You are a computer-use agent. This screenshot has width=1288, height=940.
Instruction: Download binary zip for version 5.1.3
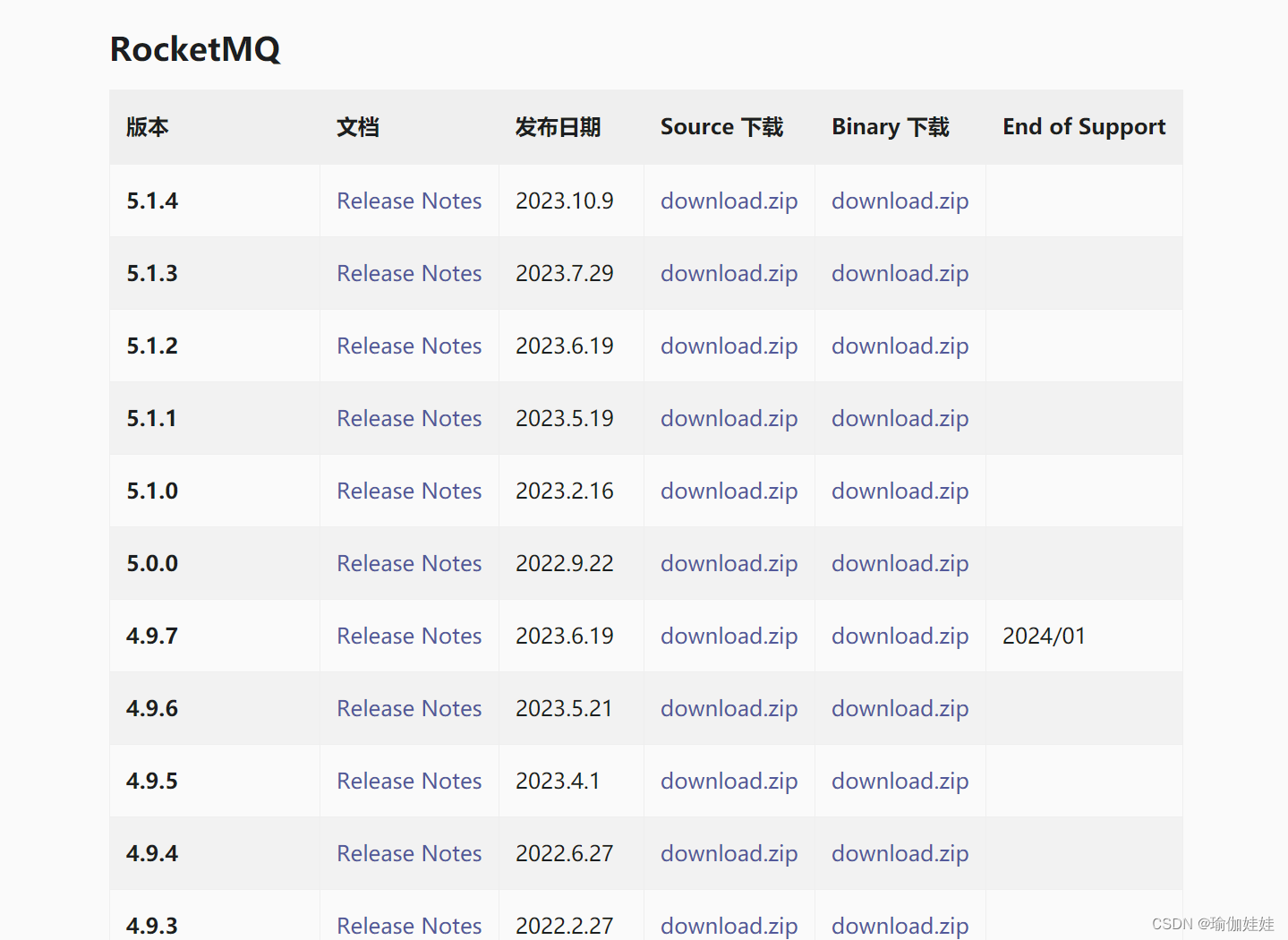tap(900, 273)
